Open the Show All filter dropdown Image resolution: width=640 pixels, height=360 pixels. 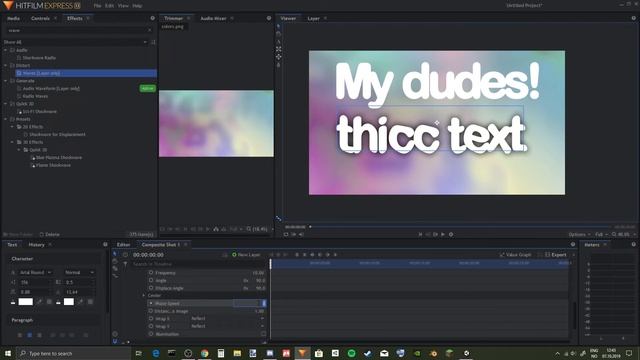click(76, 42)
